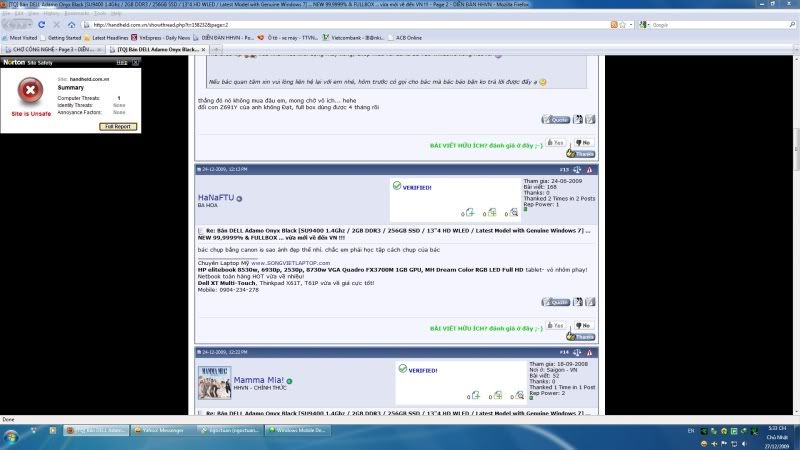Go to the Firefox Home page icon
This screenshot has width=800, height=450.
(x=71, y=24)
